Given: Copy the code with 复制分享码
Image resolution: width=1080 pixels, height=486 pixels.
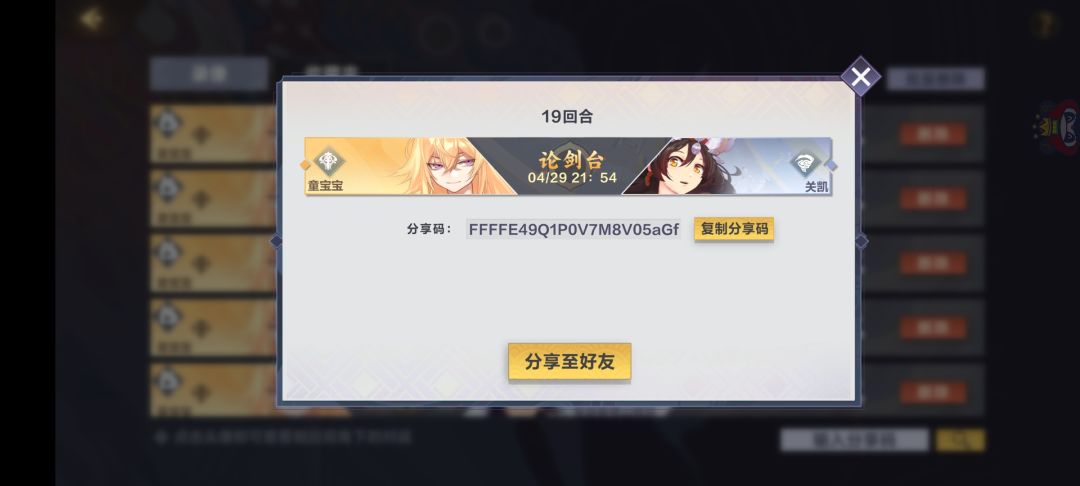Looking at the screenshot, I should tap(734, 229).
